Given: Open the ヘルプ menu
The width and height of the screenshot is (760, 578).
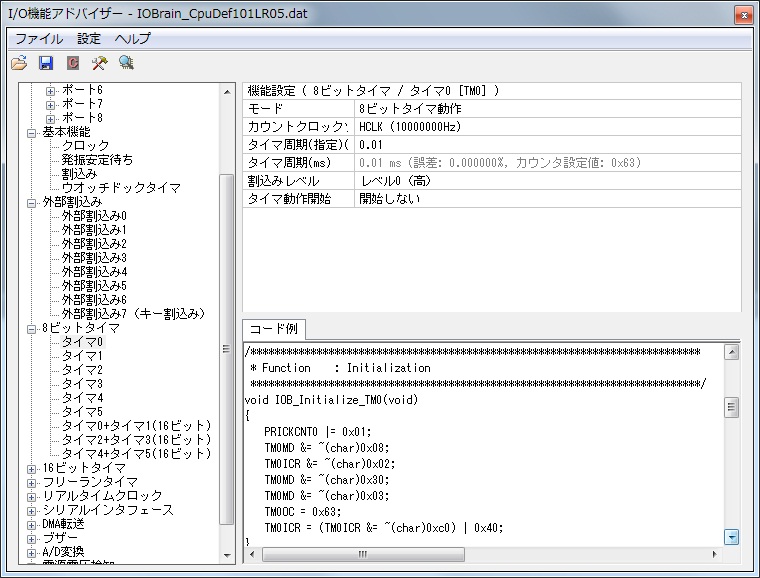Looking at the screenshot, I should pyautogui.click(x=132, y=39).
